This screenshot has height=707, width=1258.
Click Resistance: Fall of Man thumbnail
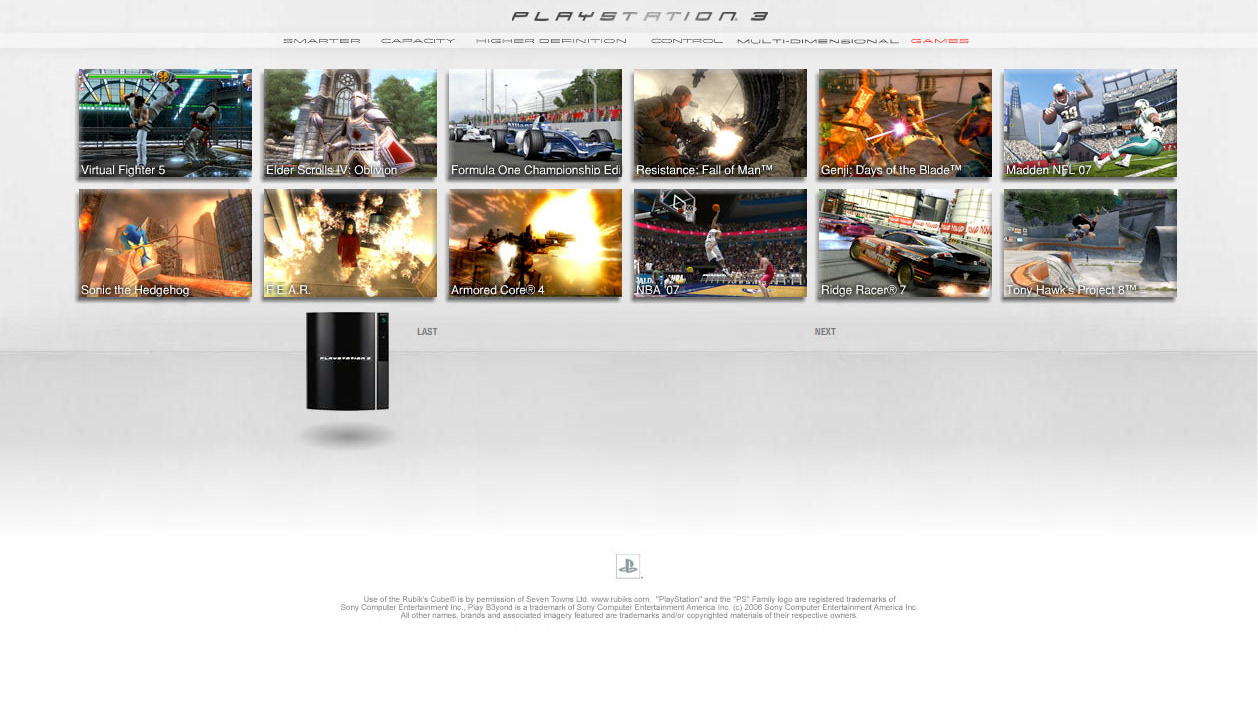tap(720, 123)
